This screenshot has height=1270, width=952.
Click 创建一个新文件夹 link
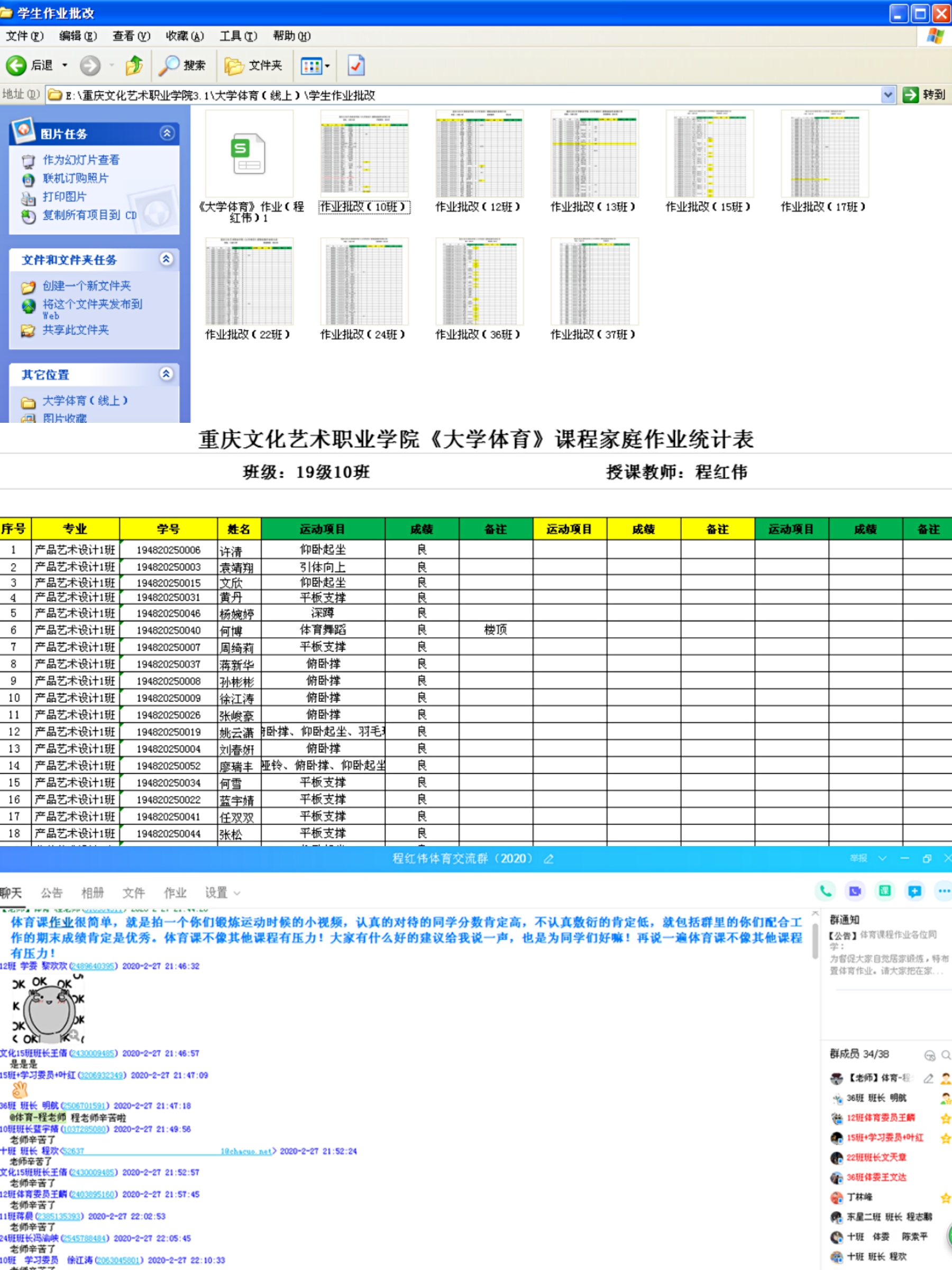[87, 286]
